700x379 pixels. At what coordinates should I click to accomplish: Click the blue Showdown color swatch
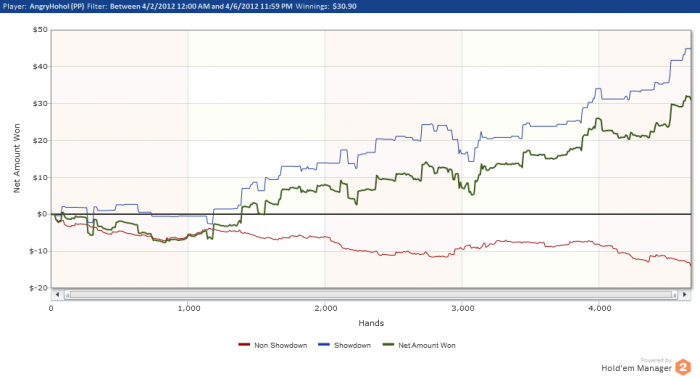[324, 345]
